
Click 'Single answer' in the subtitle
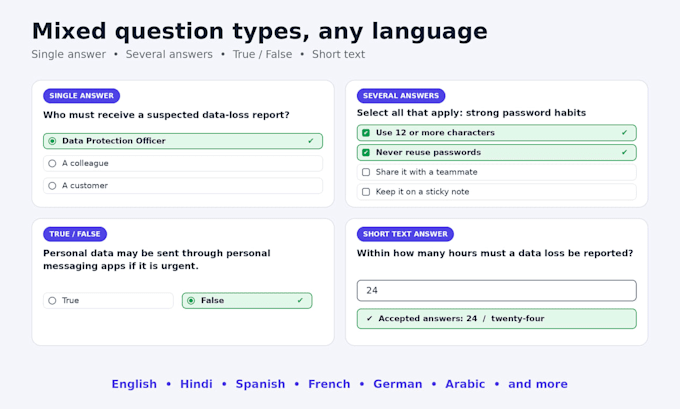(69, 54)
